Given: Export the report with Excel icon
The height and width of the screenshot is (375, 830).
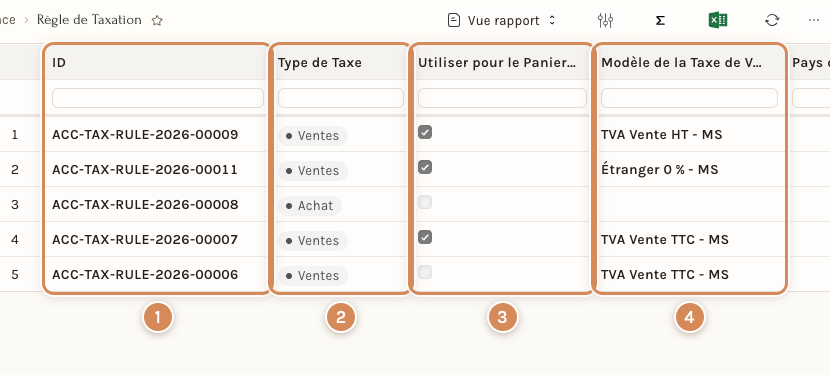Looking at the screenshot, I should [x=718, y=21].
